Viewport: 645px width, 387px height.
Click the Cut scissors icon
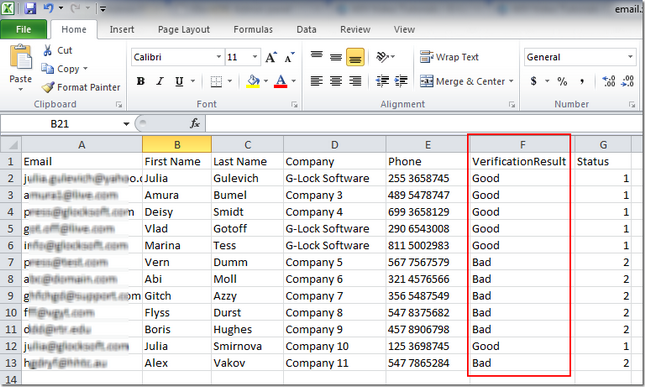[x=48, y=50]
